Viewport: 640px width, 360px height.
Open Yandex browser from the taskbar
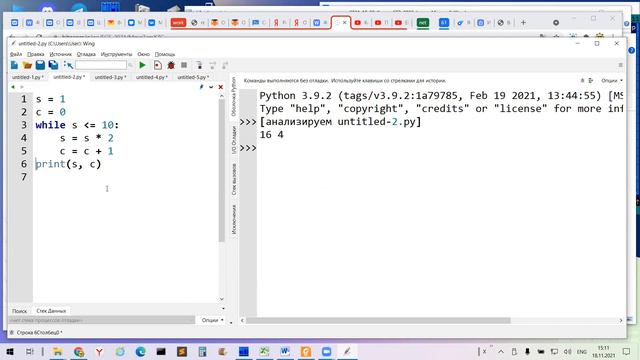tap(99, 351)
